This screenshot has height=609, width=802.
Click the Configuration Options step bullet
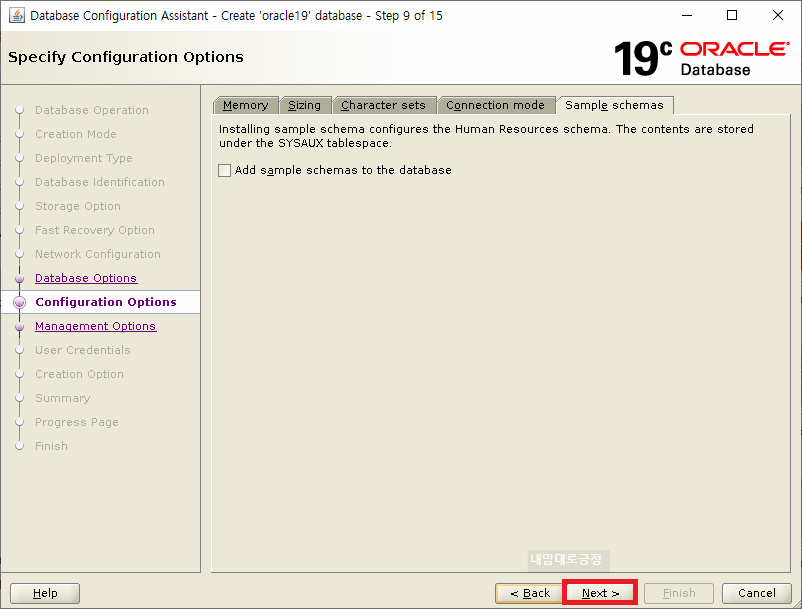19,302
